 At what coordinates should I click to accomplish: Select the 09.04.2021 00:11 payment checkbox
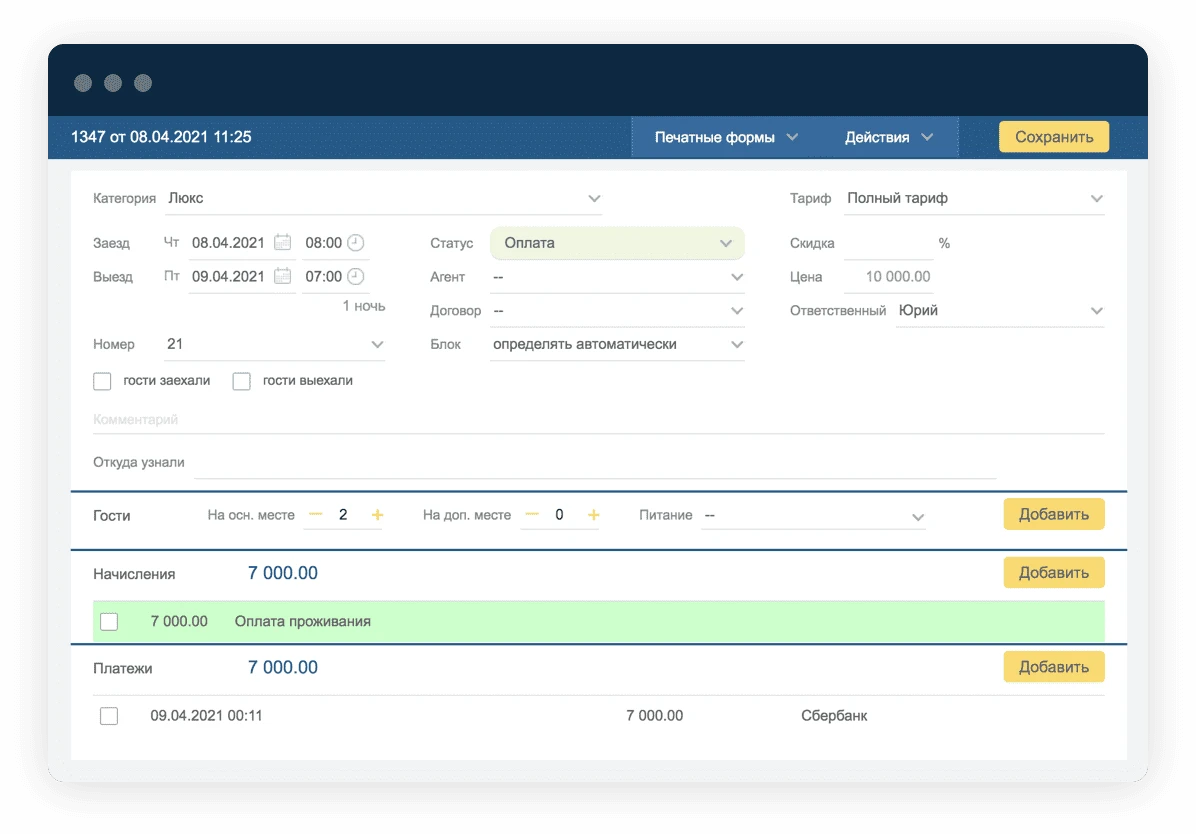(x=109, y=716)
